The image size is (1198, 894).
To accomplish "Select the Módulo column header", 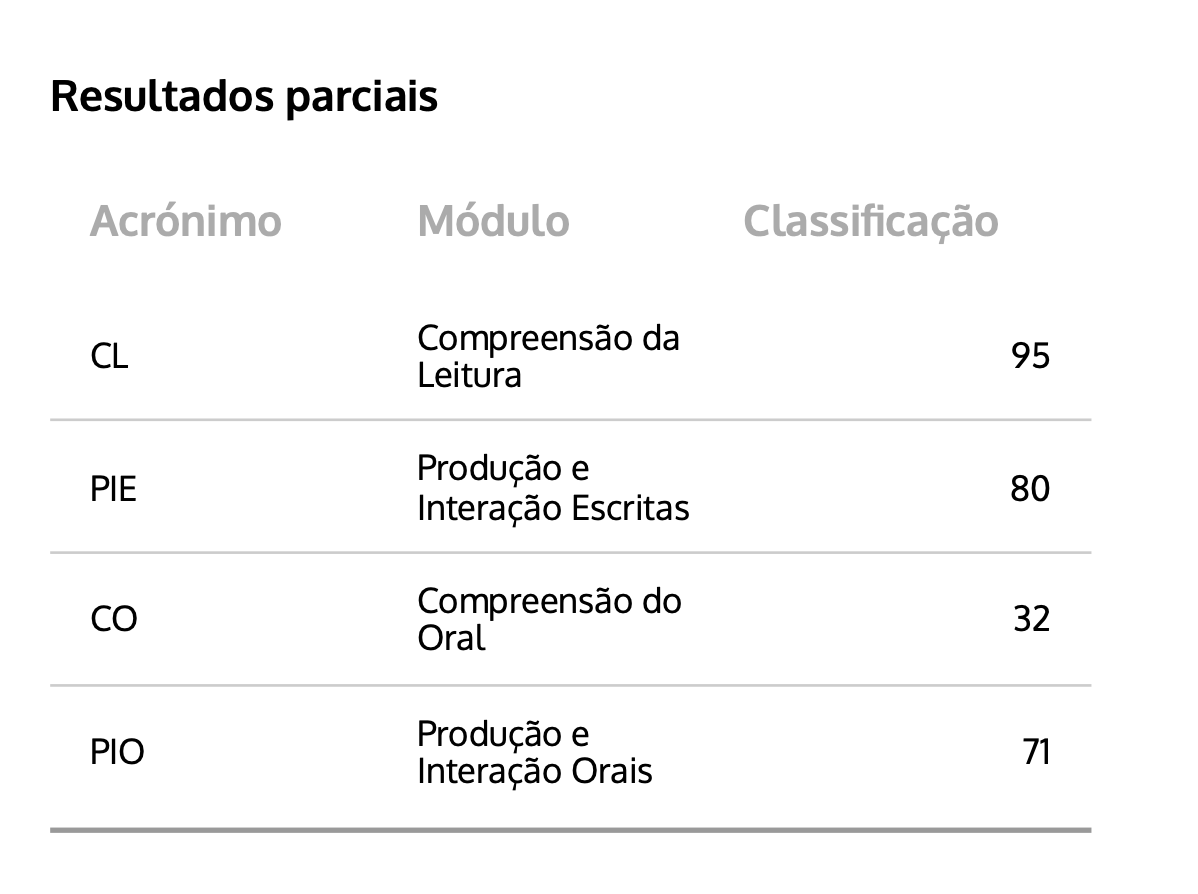I will [493, 221].
